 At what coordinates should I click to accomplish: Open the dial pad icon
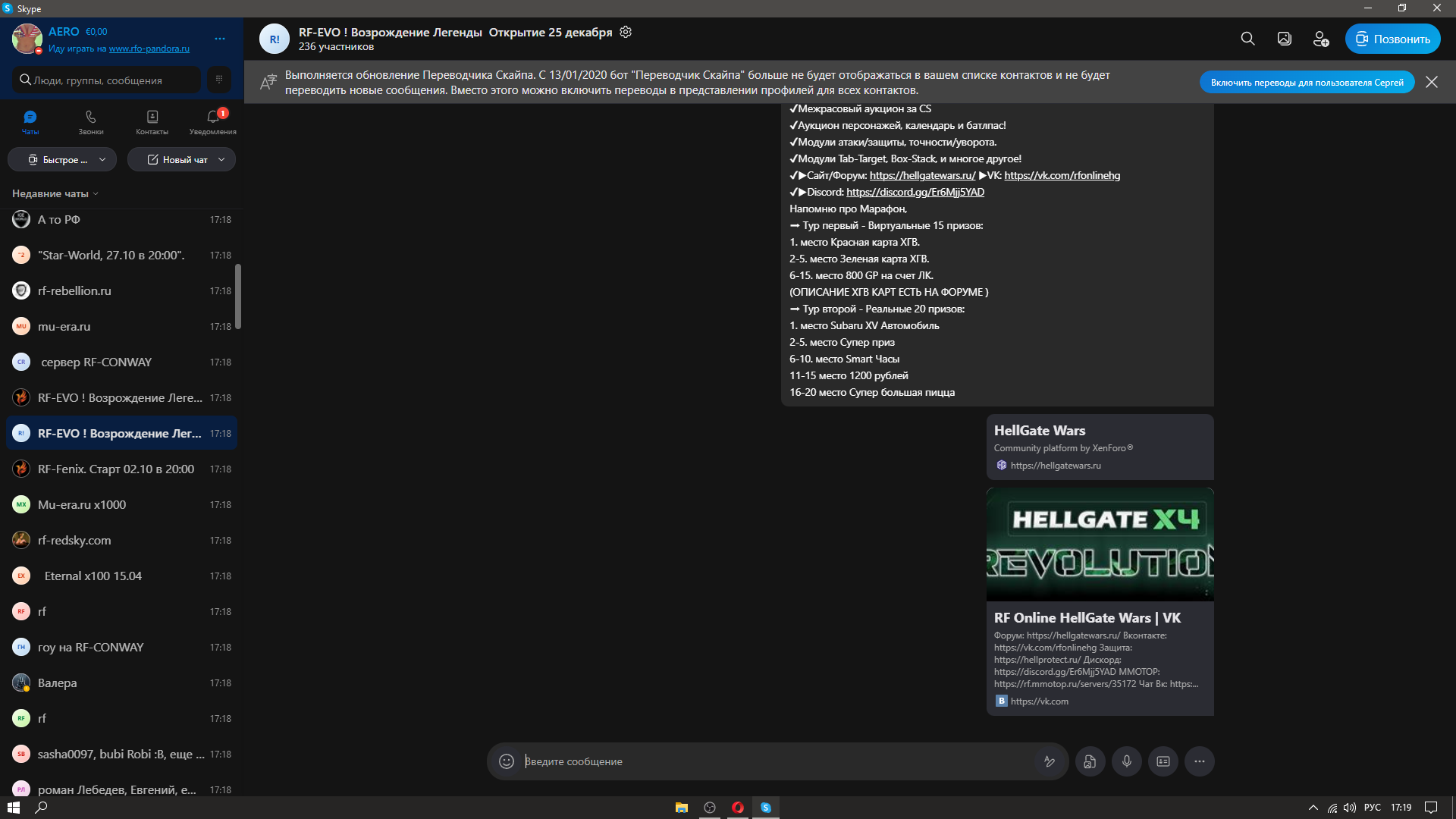pyautogui.click(x=219, y=80)
